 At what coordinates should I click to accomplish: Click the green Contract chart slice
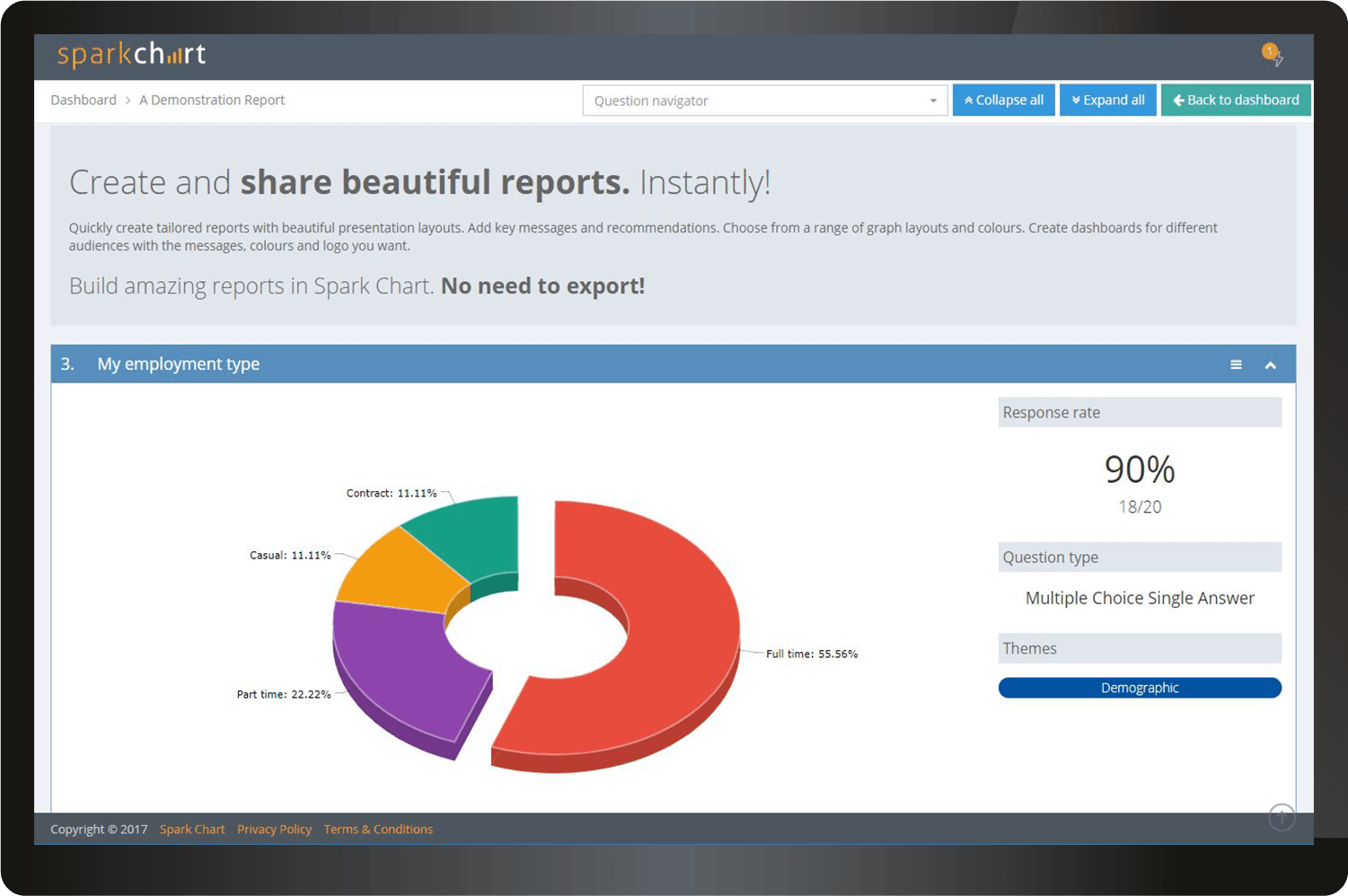pos(471,534)
